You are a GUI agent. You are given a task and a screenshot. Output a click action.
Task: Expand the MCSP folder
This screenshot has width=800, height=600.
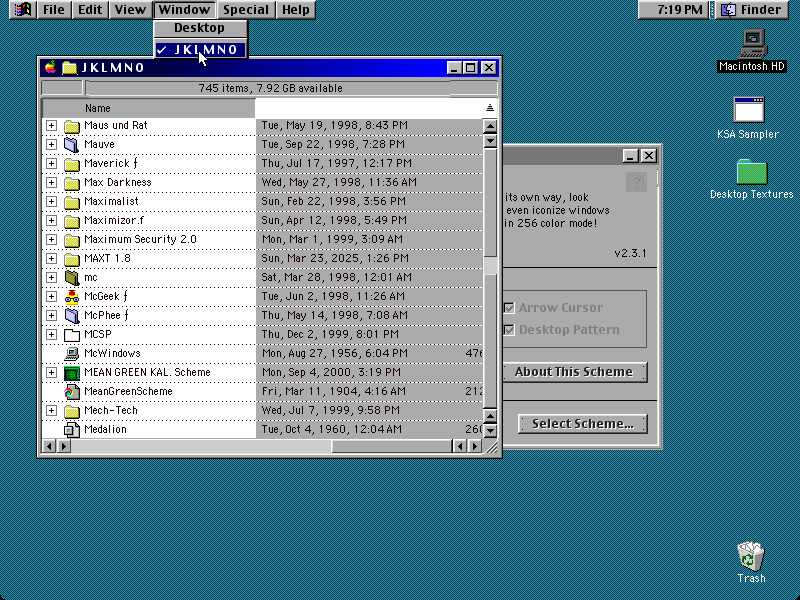tap(51, 335)
